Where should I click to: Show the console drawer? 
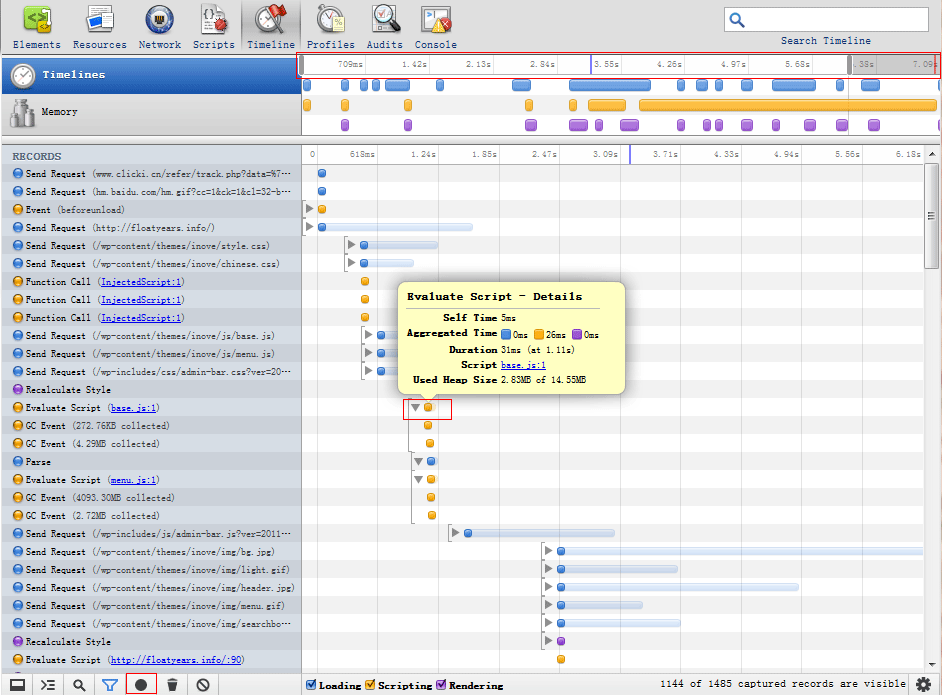[48, 685]
